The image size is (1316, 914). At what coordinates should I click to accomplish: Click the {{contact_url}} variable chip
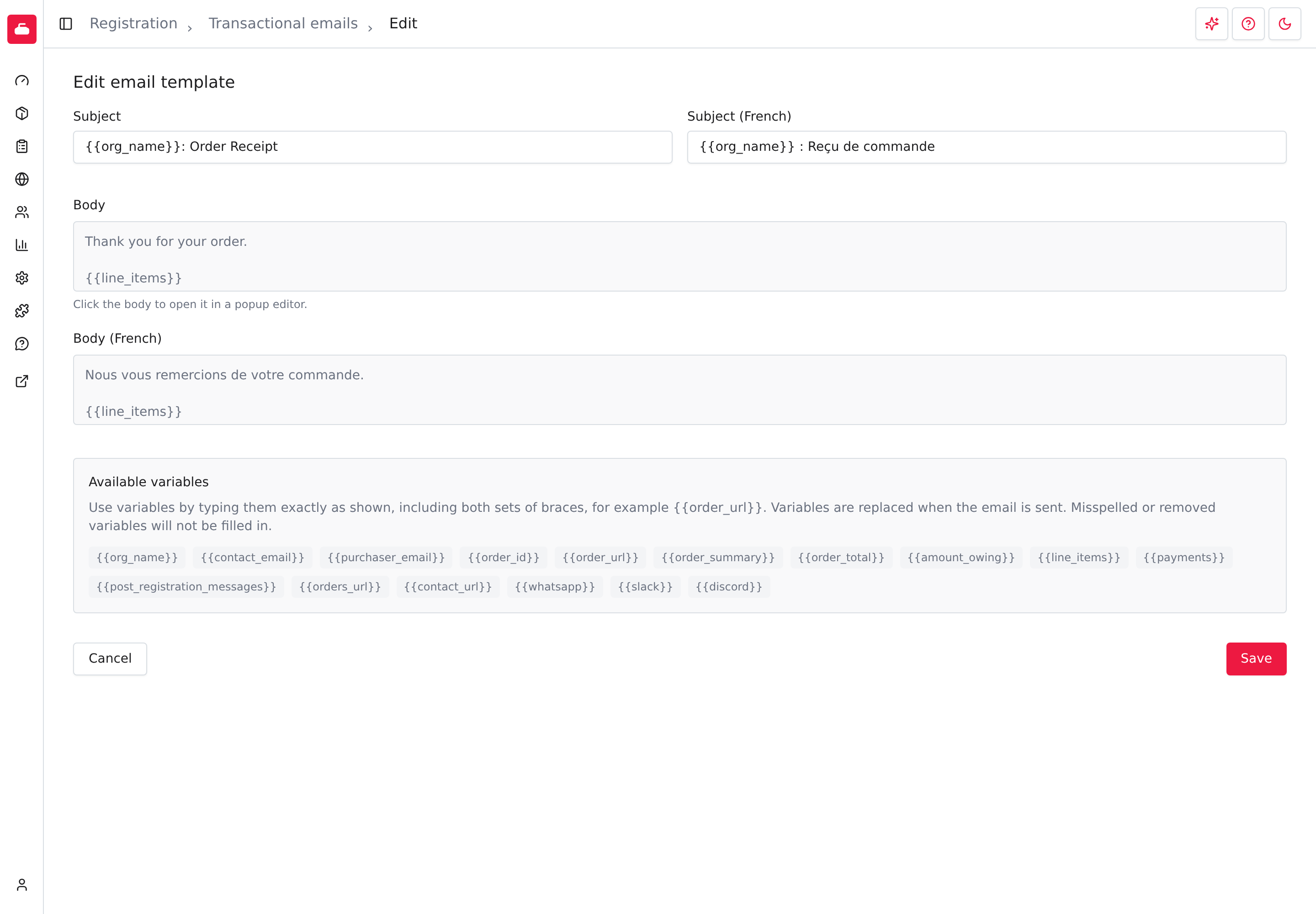click(x=448, y=586)
